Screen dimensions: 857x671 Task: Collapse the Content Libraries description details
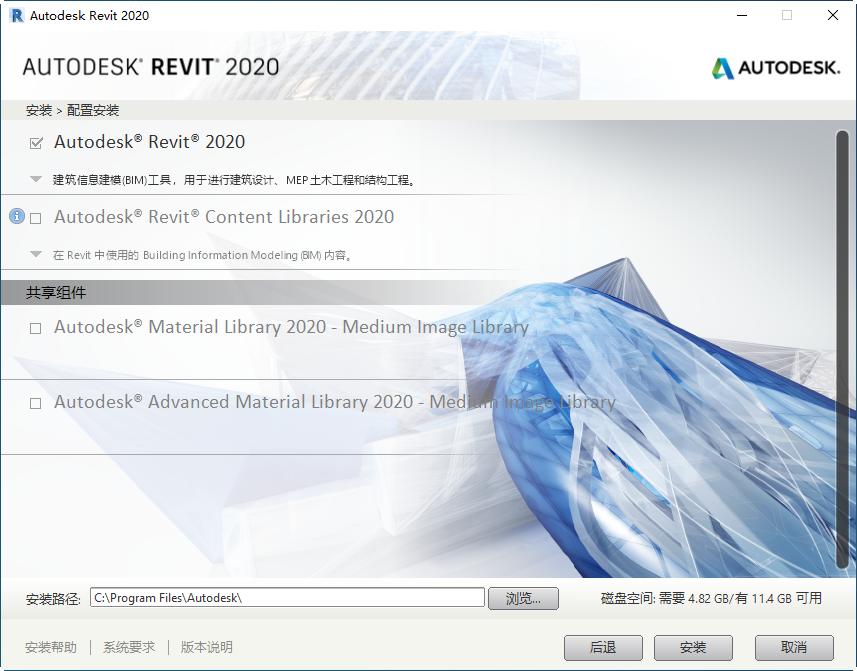coord(36,255)
